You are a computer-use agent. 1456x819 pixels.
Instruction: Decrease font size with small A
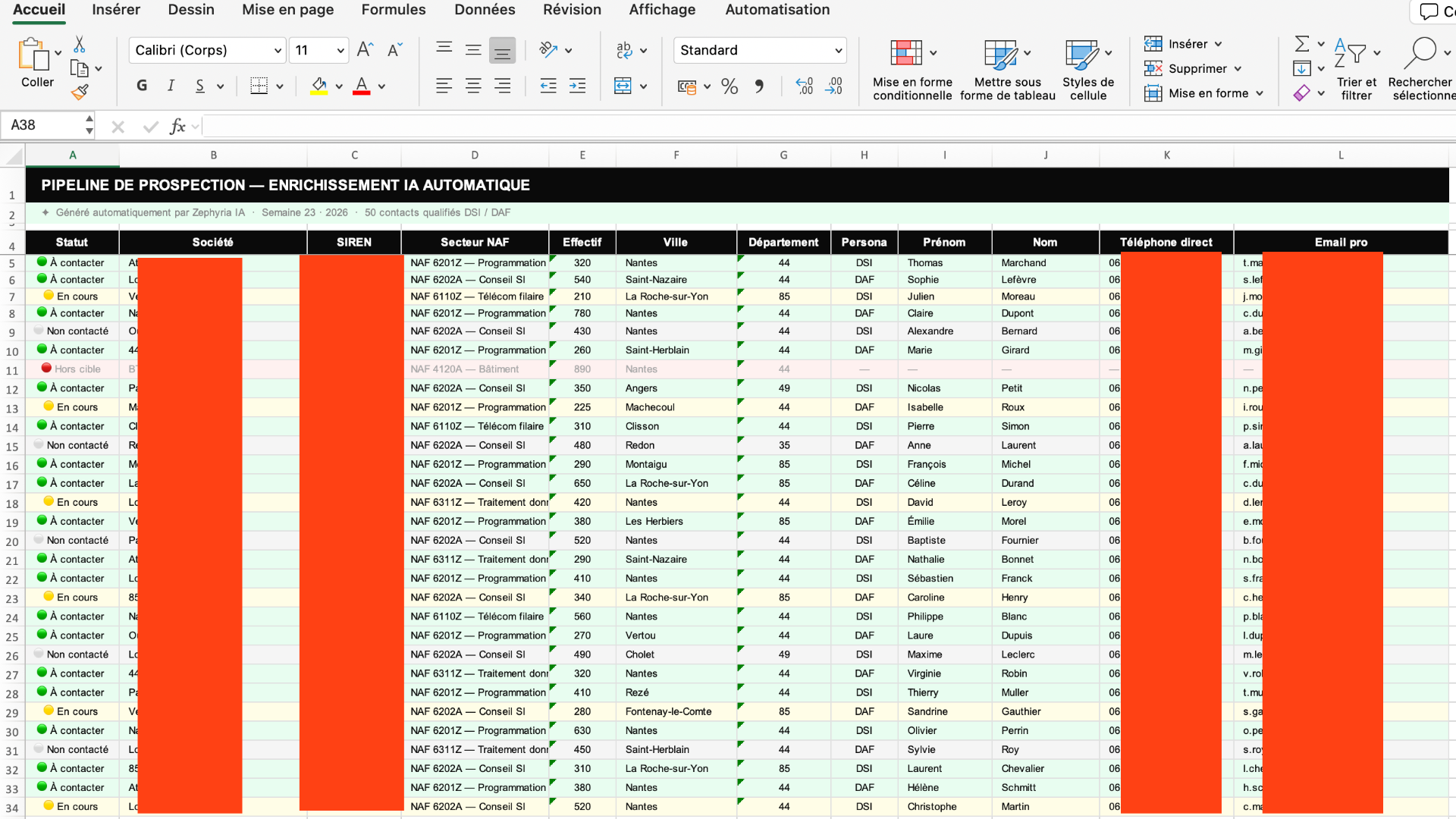pyautogui.click(x=394, y=50)
